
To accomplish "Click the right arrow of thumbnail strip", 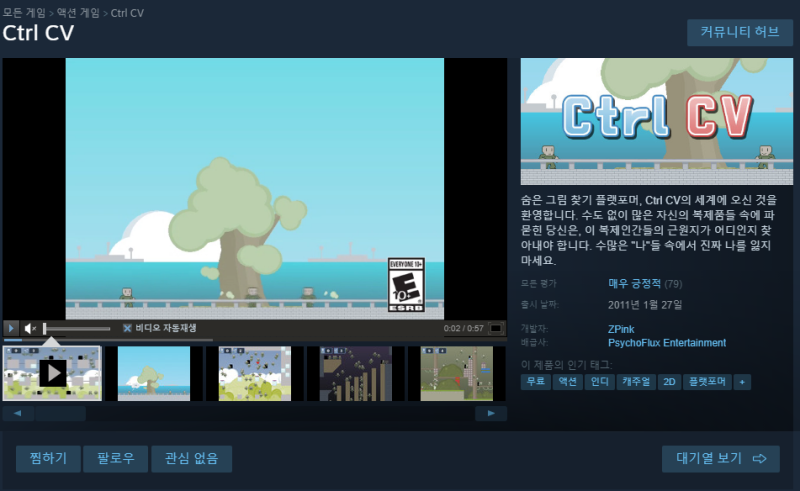I will (x=491, y=413).
